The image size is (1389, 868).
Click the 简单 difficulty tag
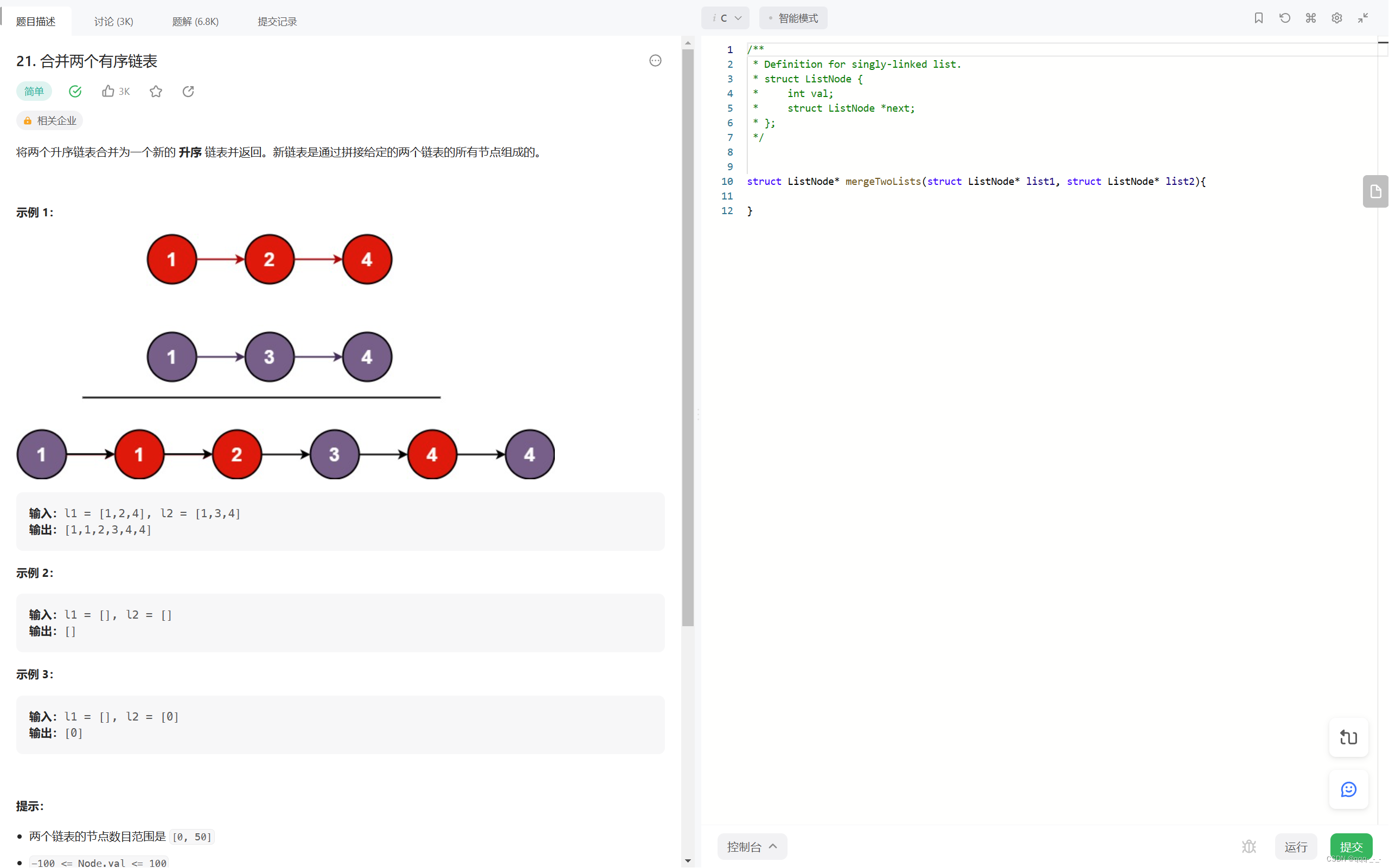point(34,91)
